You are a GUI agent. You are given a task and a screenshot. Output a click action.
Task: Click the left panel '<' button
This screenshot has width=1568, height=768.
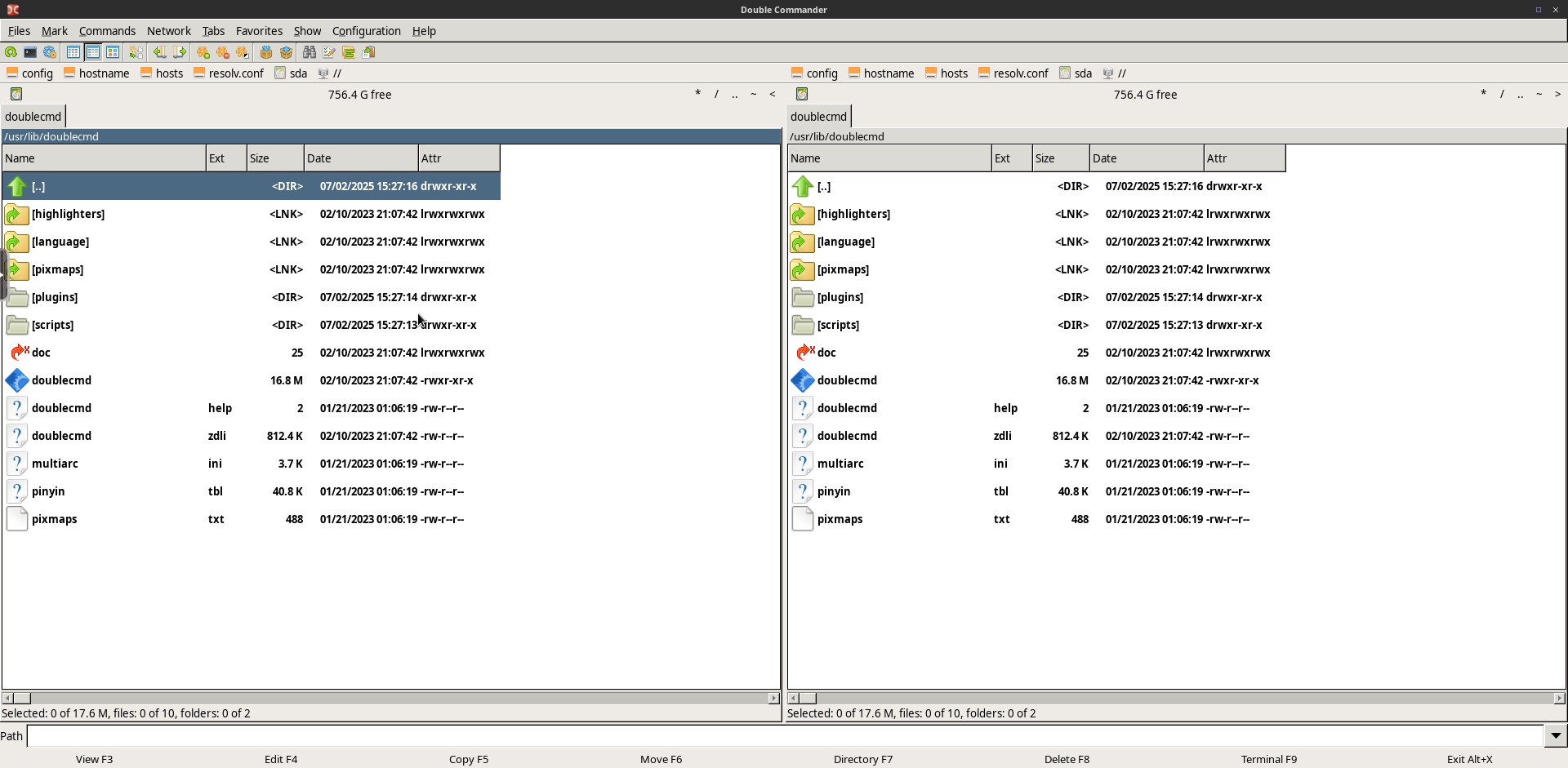tap(773, 95)
